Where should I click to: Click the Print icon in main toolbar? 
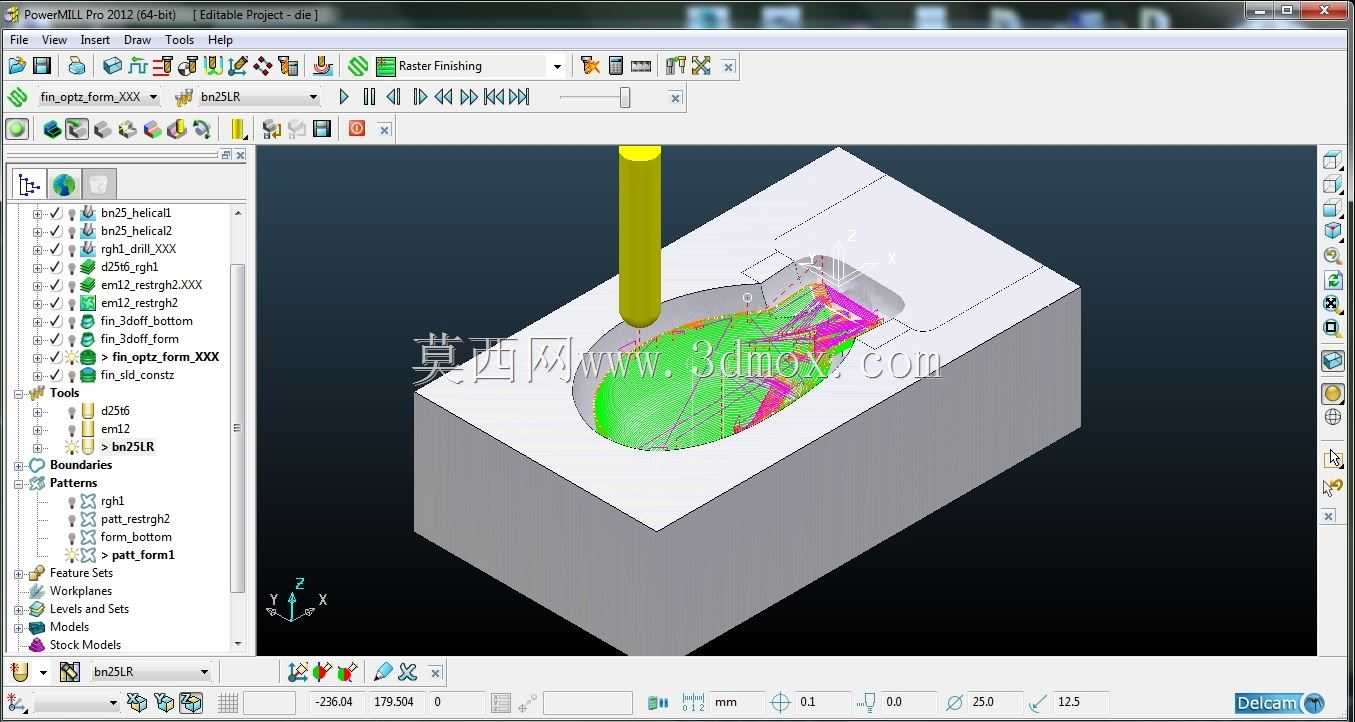pyautogui.click(x=76, y=66)
